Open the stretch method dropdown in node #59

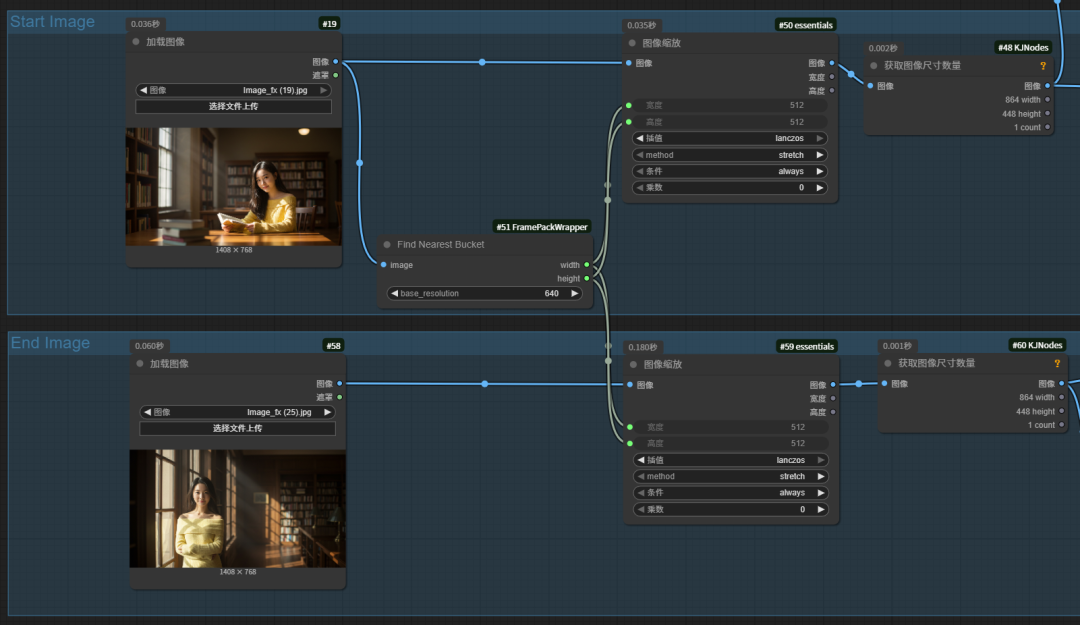[731, 477]
